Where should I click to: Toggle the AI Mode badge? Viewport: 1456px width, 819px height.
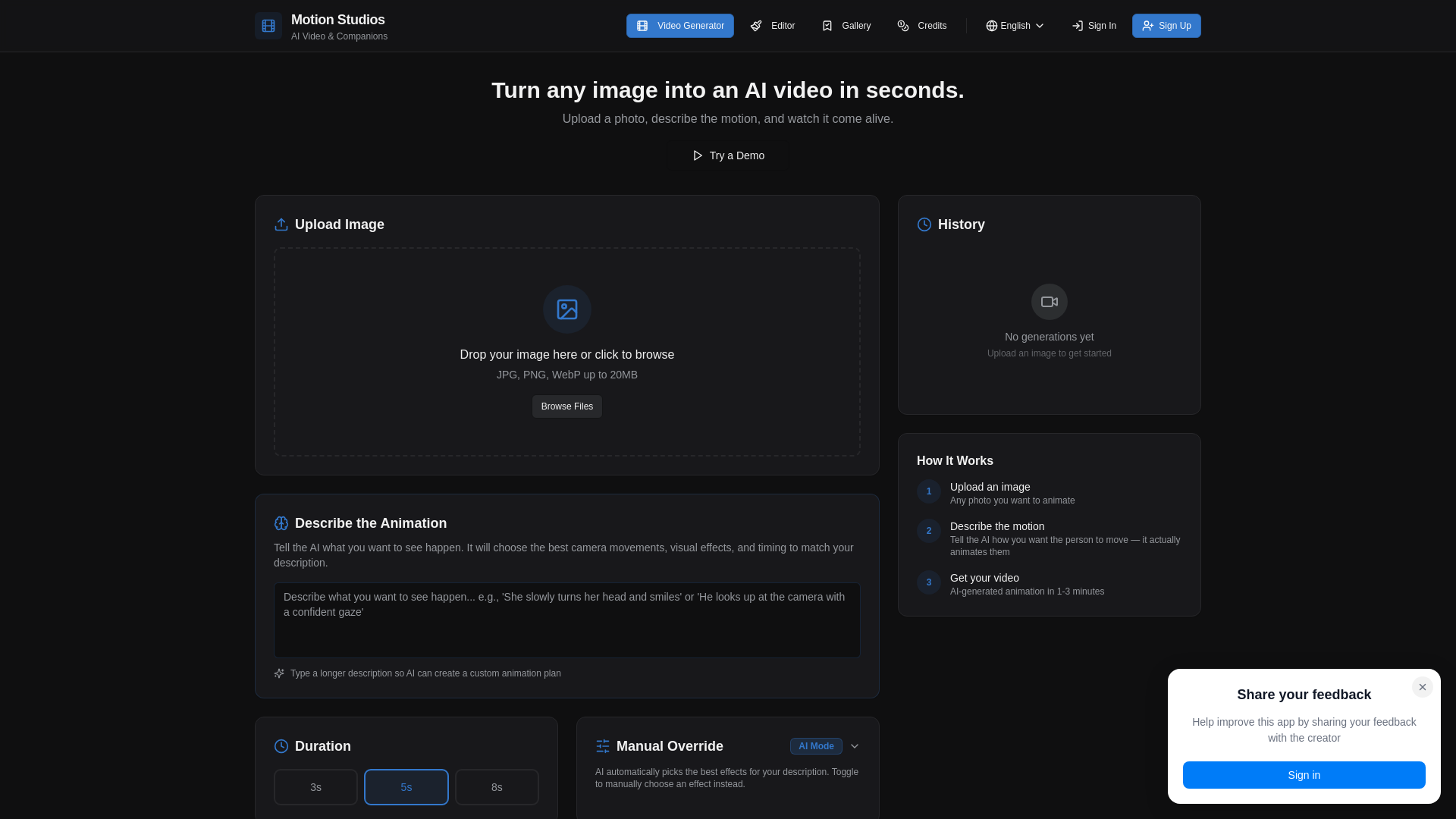point(816,746)
